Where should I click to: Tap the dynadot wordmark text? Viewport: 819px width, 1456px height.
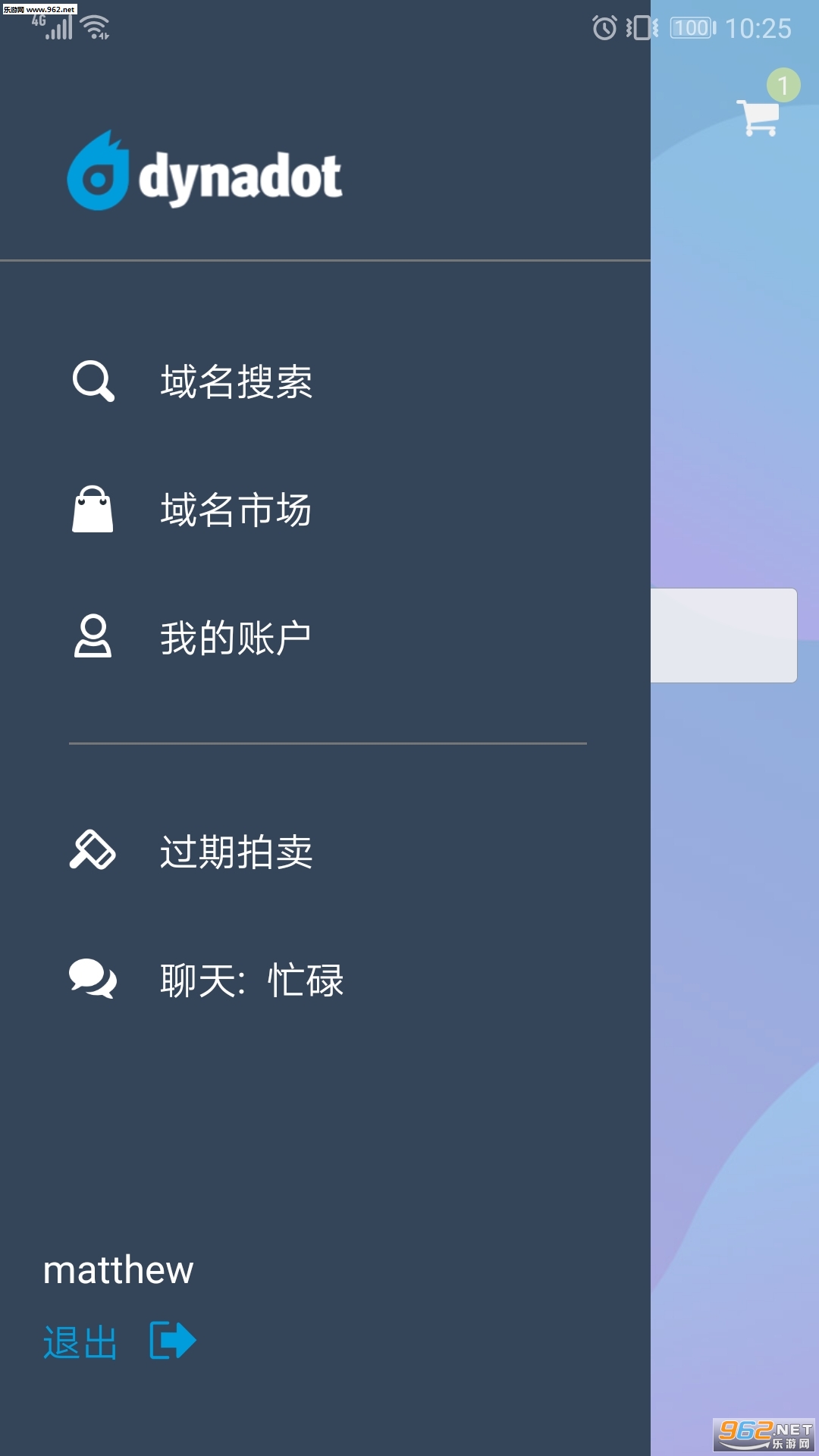click(240, 177)
